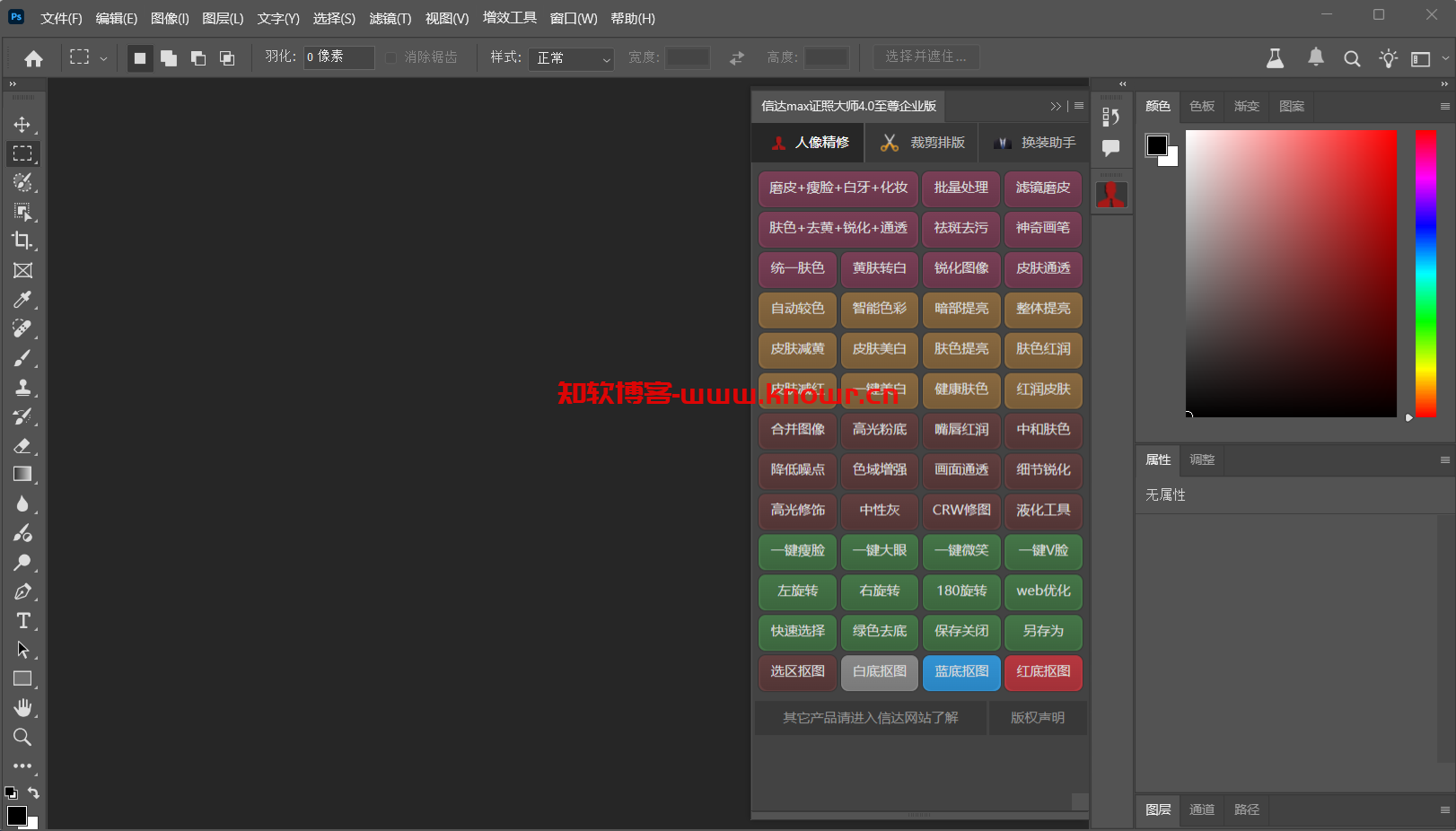This screenshot has width=1456, height=831.
Task: Expand the toolbar with top-left double arrows
Action: pos(13,83)
